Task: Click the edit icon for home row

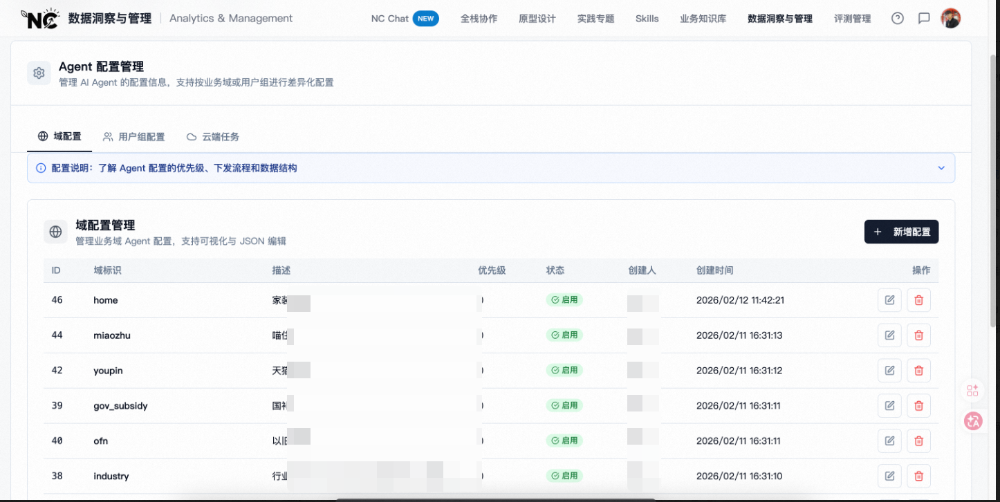Action: click(x=889, y=300)
